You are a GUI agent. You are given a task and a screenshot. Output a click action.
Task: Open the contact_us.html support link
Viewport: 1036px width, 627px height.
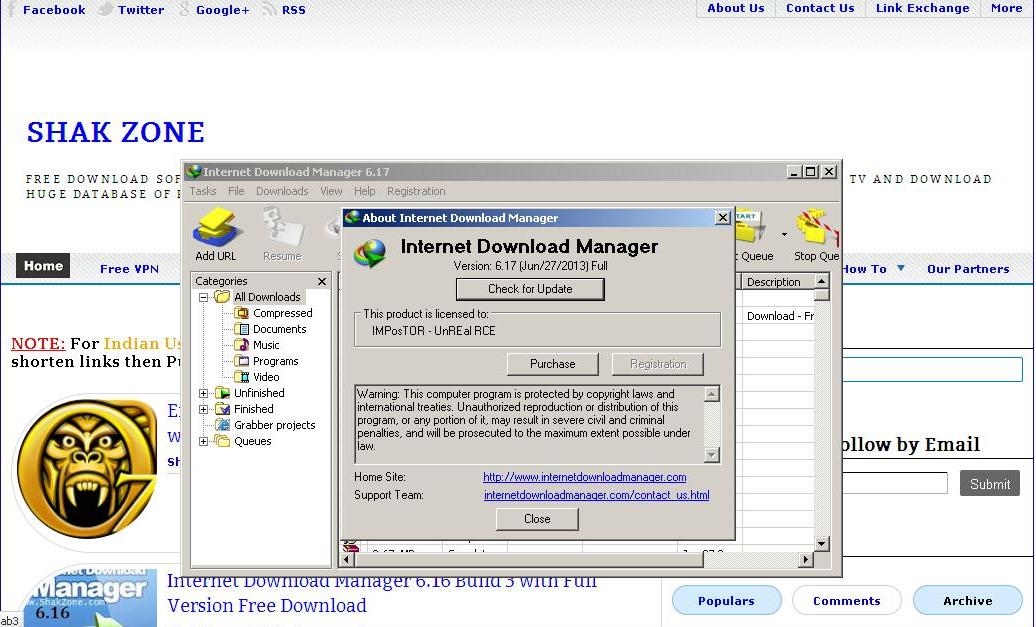click(597, 495)
